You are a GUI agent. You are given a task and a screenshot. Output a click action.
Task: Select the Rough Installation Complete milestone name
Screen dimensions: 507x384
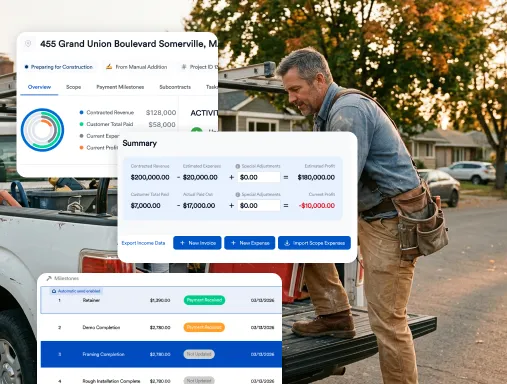pyautogui.click(x=111, y=381)
